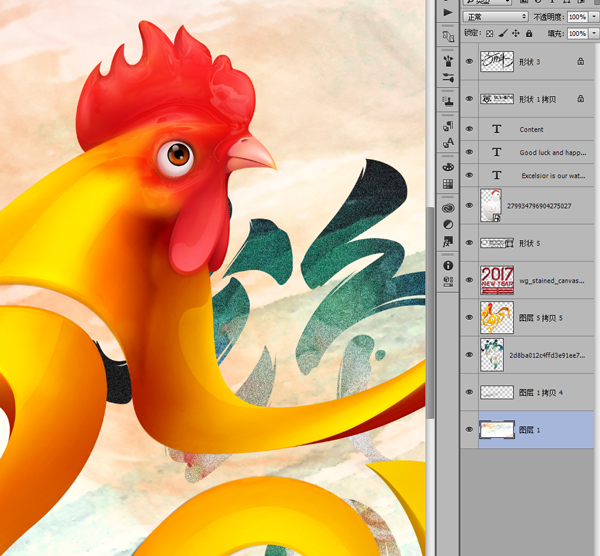
Task: Click the T type icon of Content layer
Action: coord(497,129)
